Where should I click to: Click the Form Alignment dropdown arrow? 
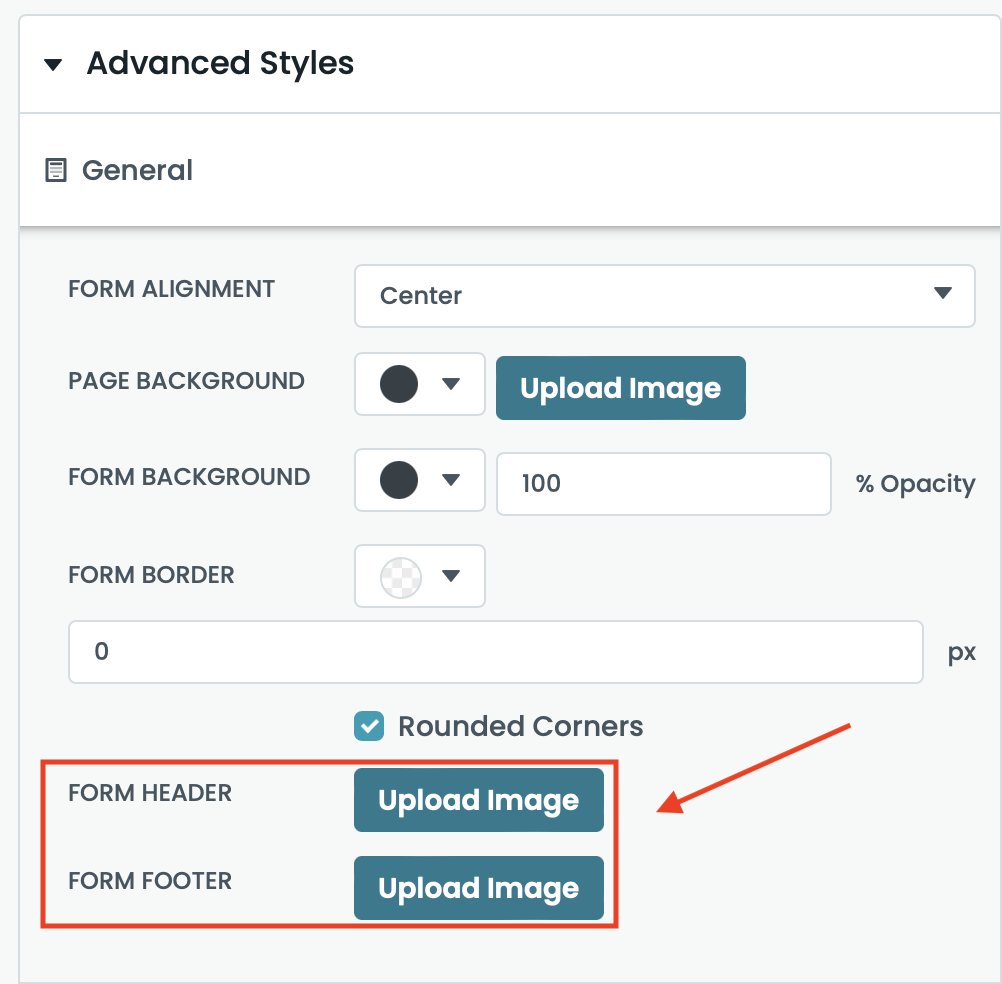click(941, 294)
